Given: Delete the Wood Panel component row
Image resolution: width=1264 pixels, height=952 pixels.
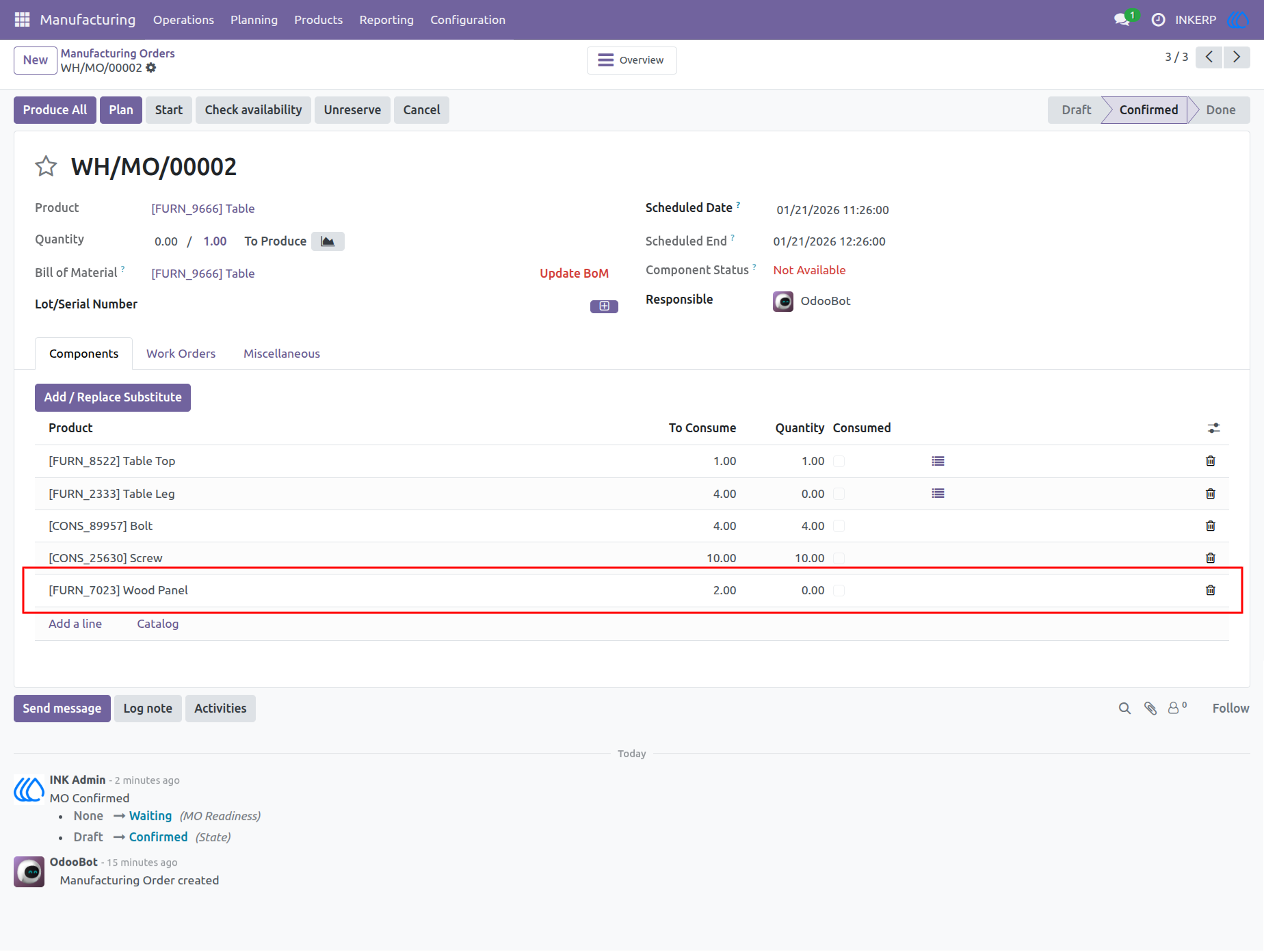Looking at the screenshot, I should (1210, 590).
